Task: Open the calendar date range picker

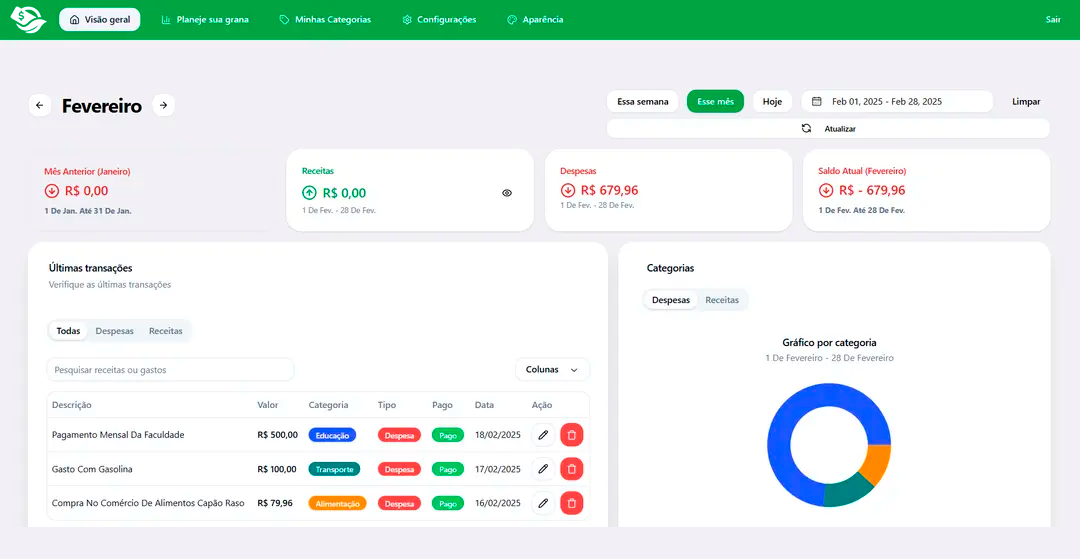Action: coord(897,101)
